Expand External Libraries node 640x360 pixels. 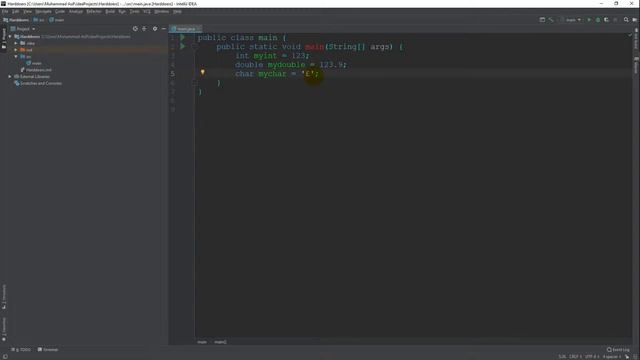pos(10,76)
